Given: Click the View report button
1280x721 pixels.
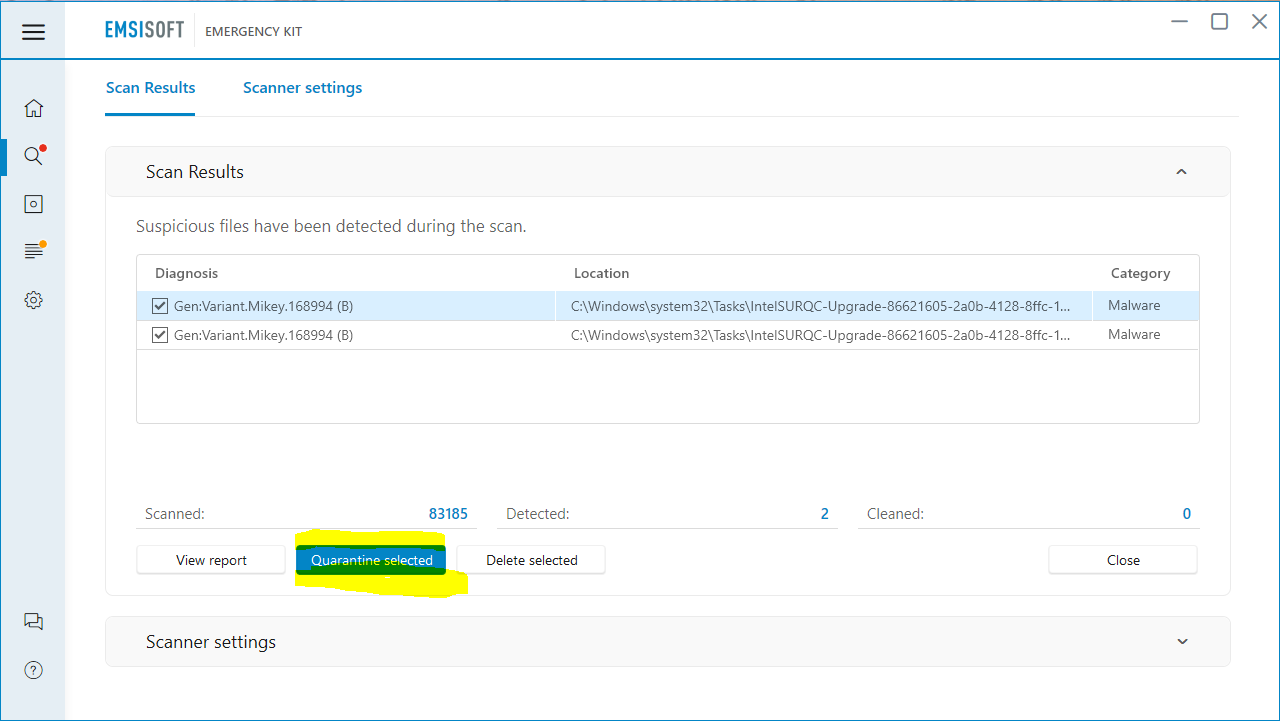Looking at the screenshot, I should pos(211,560).
